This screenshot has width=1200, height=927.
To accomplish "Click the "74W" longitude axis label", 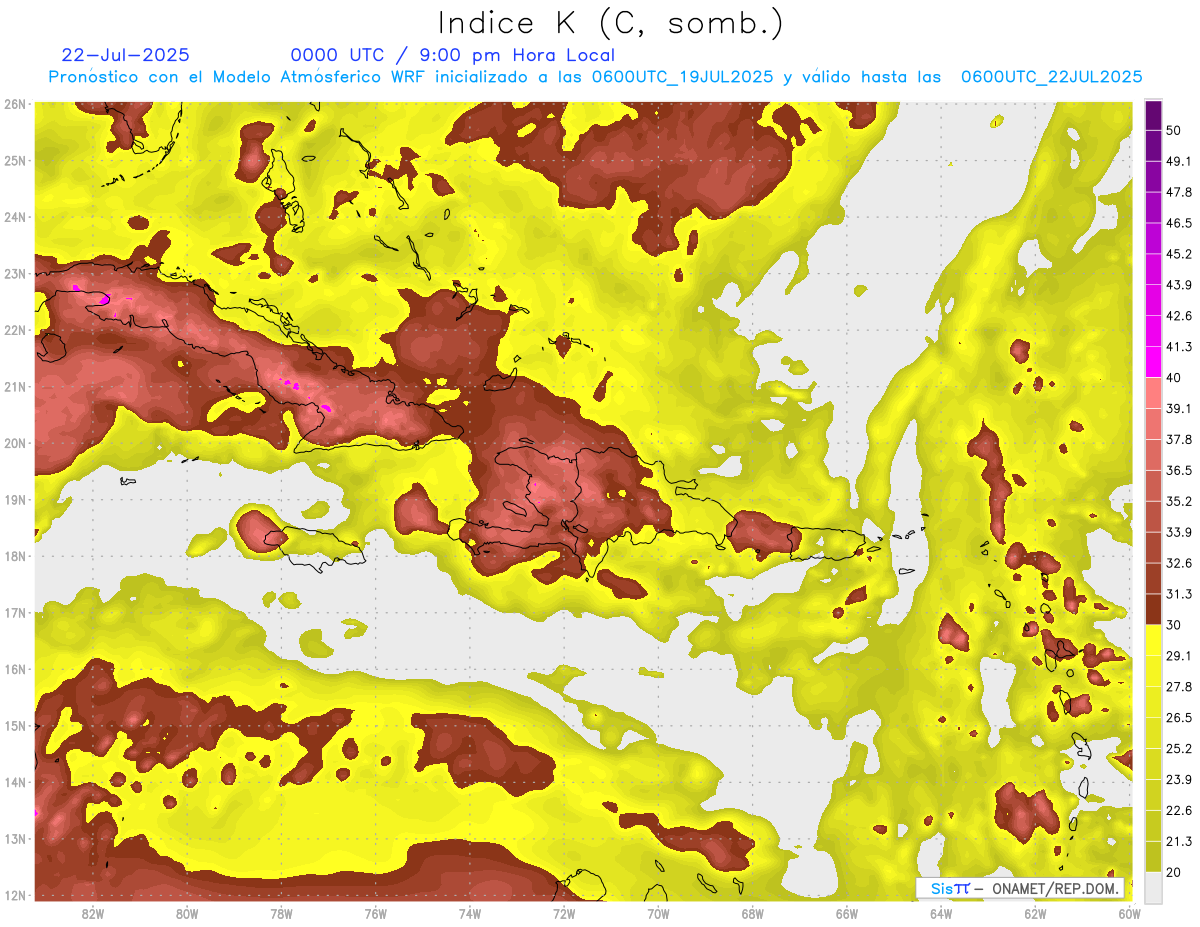I will click(x=470, y=914).
